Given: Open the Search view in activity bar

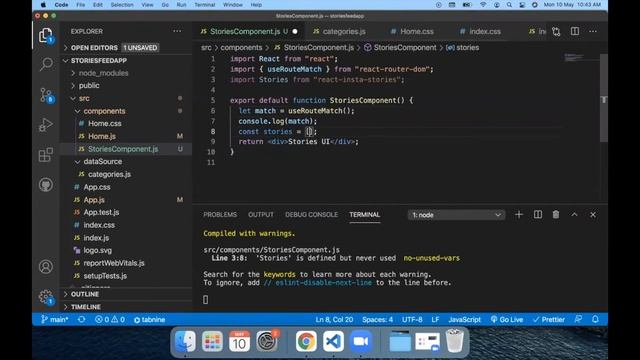Looking at the screenshot, I should tap(46, 64).
